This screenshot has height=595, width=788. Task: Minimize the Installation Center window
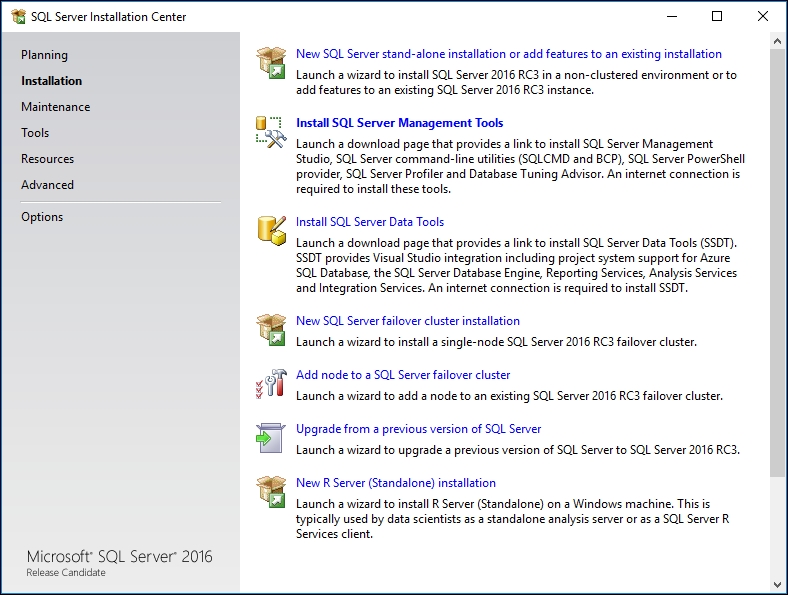672,17
